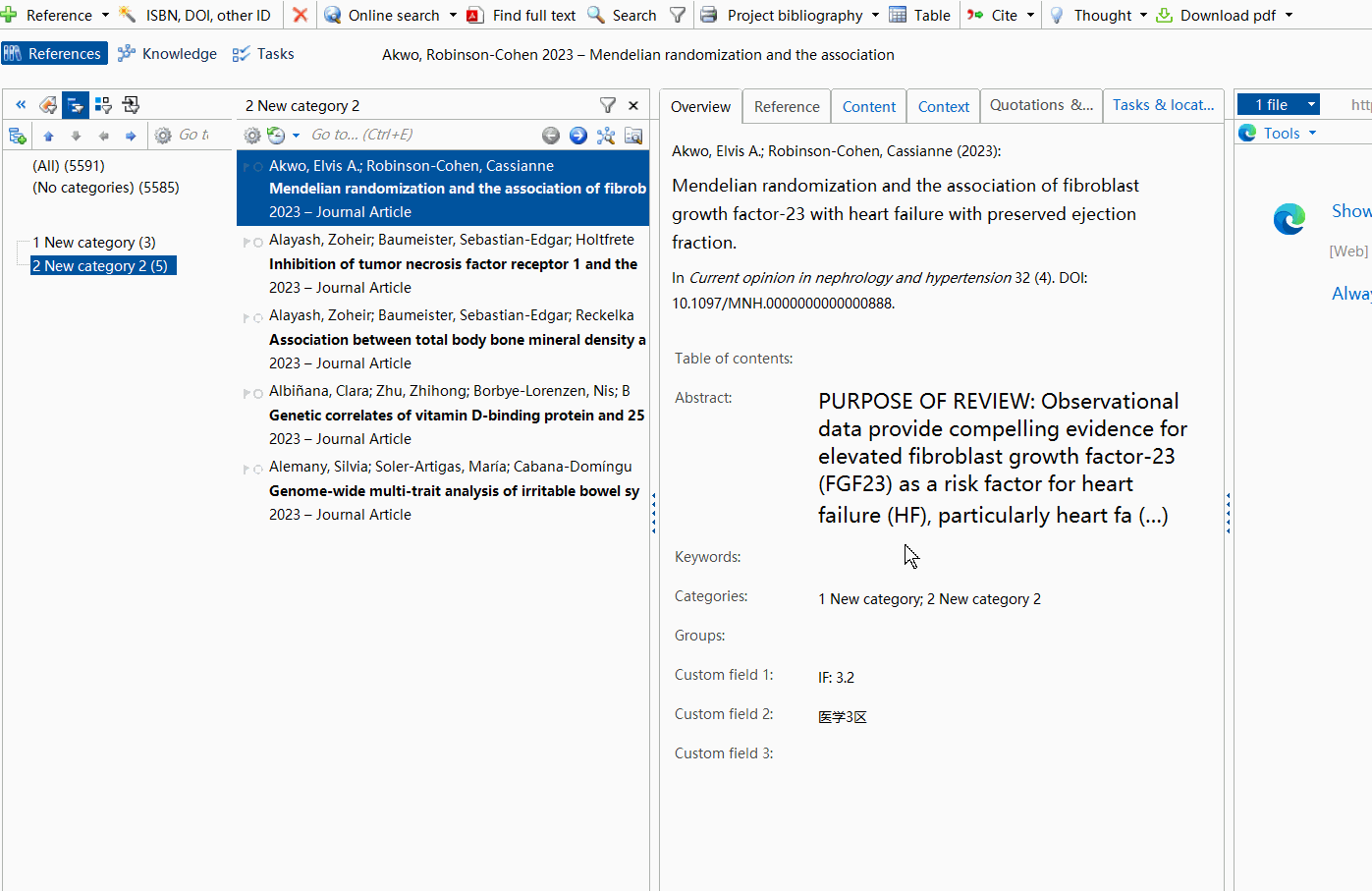Click the preview search icon in the list toolbar

click(x=633, y=136)
